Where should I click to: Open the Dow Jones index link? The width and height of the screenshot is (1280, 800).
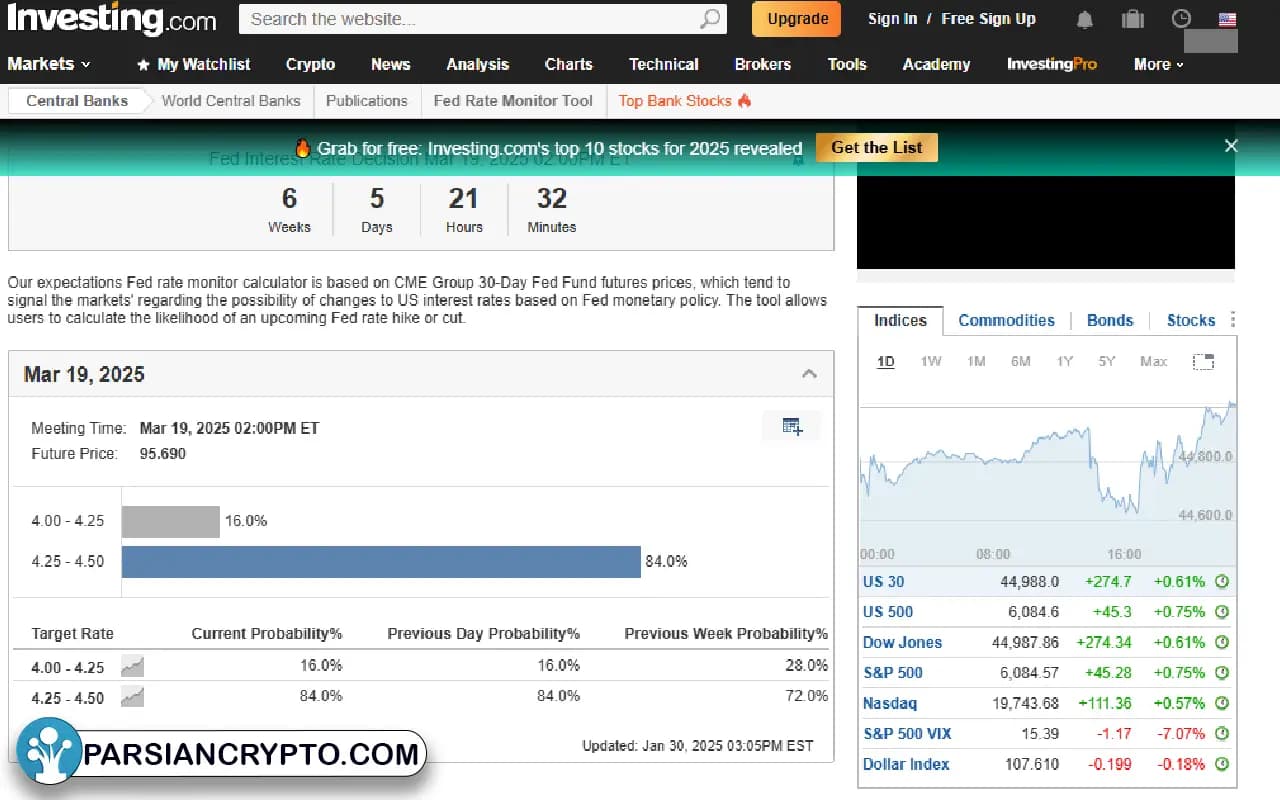click(x=902, y=642)
